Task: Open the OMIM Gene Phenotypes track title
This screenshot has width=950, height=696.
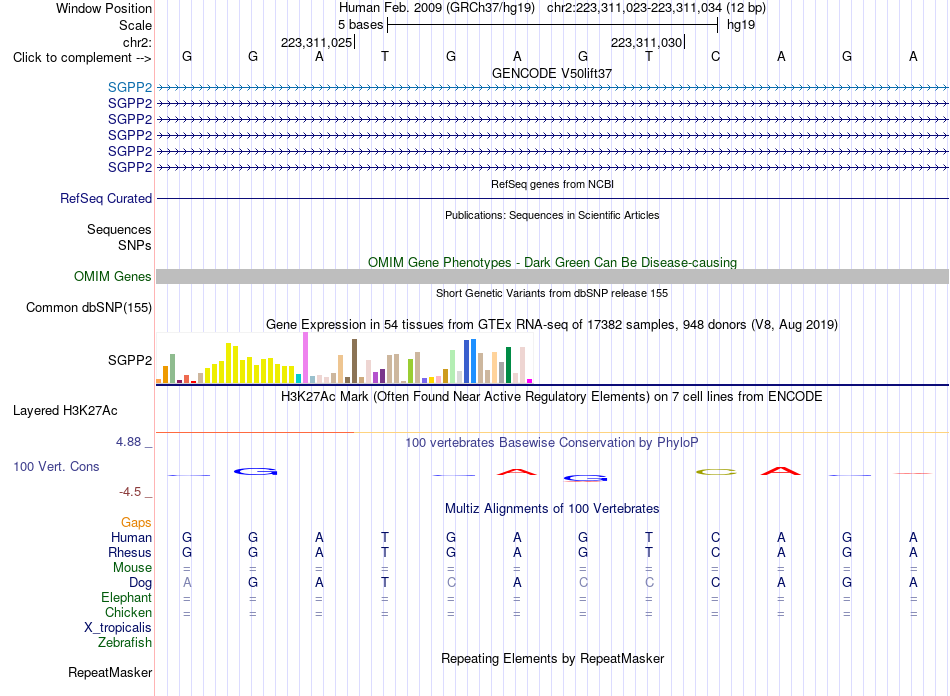Action: coord(553,262)
